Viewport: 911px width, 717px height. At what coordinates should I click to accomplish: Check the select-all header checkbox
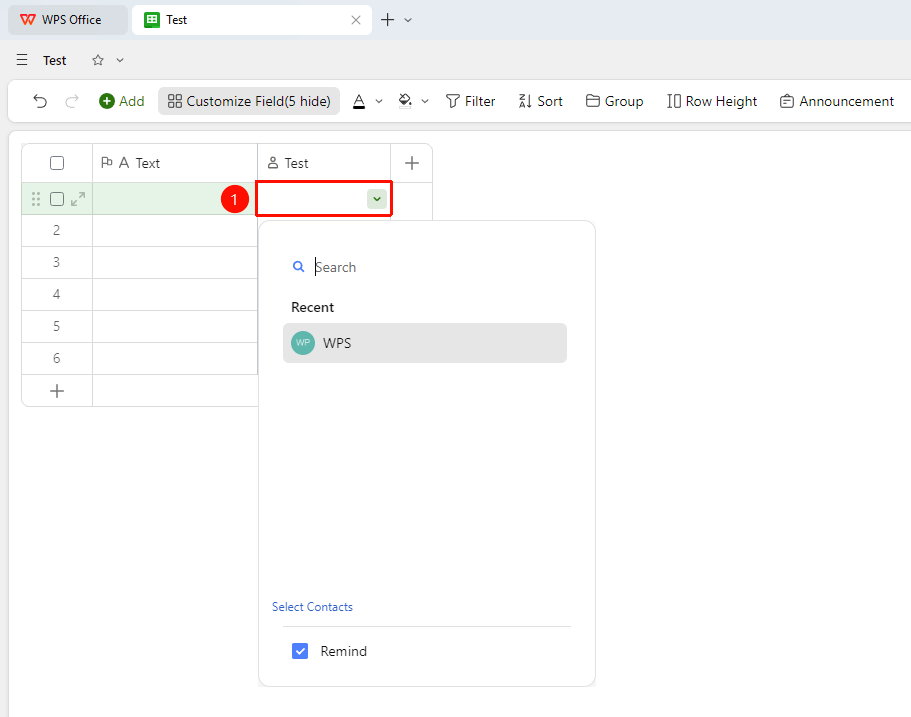(57, 163)
